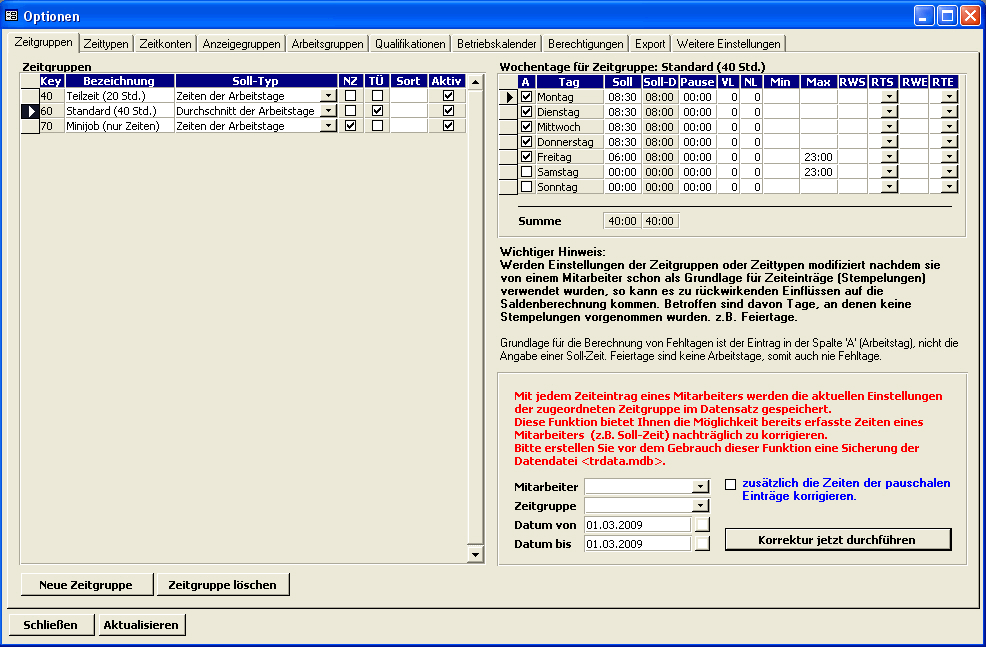Image resolution: width=986 pixels, height=647 pixels.
Task: Click Soll-D cell for Dienstag
Action: pos(660,112)
